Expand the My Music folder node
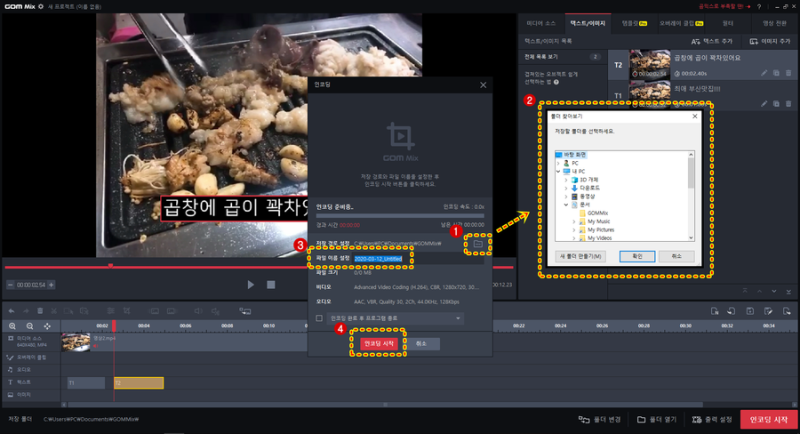800x434 pixels. click(x=573, y=221)
